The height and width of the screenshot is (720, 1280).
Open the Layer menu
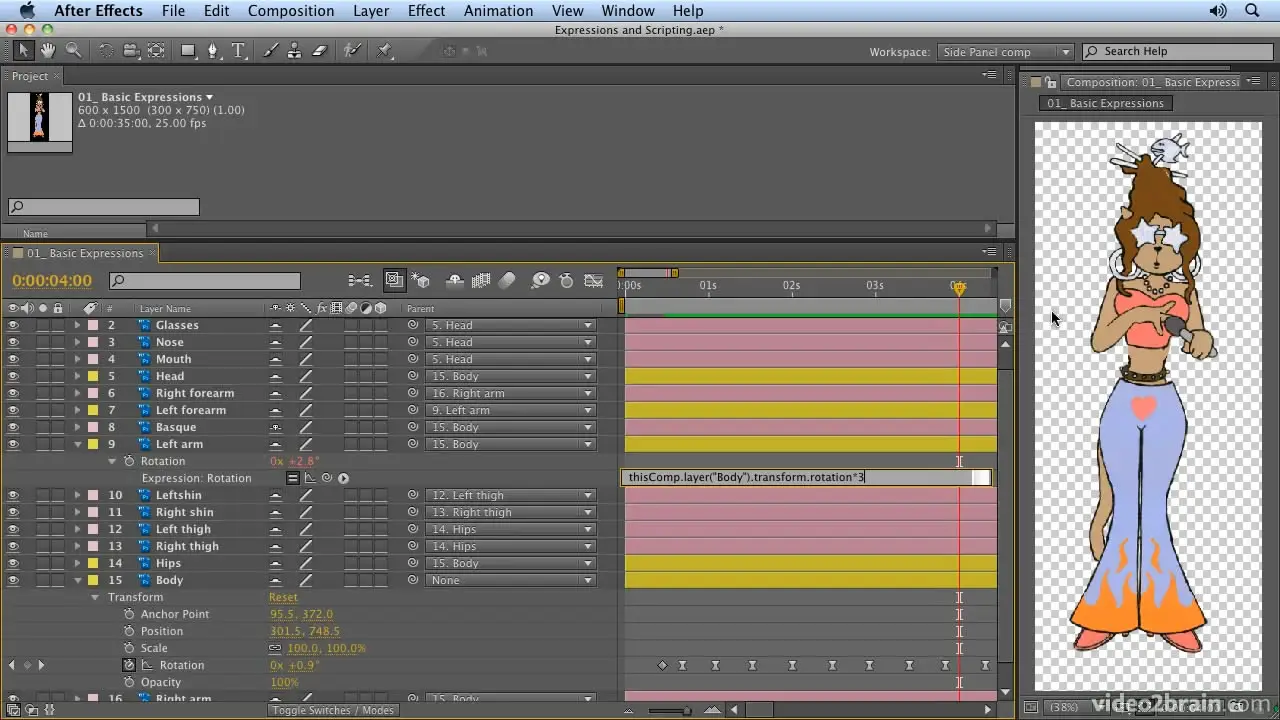pos(371,11)
